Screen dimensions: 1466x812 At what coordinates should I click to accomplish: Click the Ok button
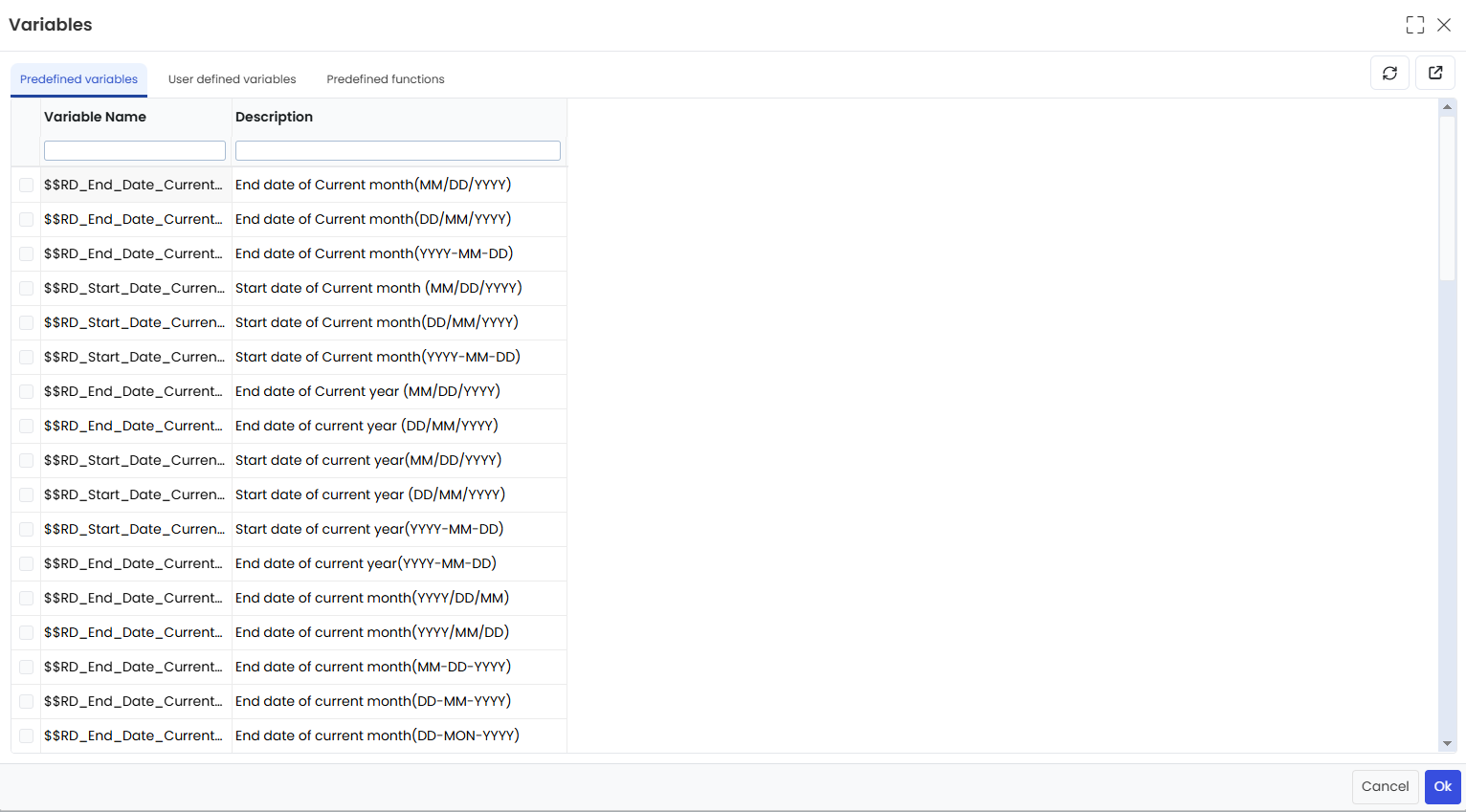1443,786
